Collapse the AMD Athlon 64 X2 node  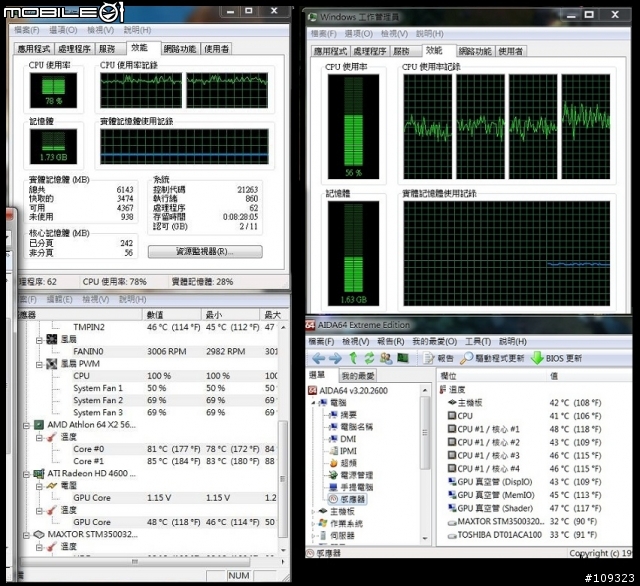(25, 424)
